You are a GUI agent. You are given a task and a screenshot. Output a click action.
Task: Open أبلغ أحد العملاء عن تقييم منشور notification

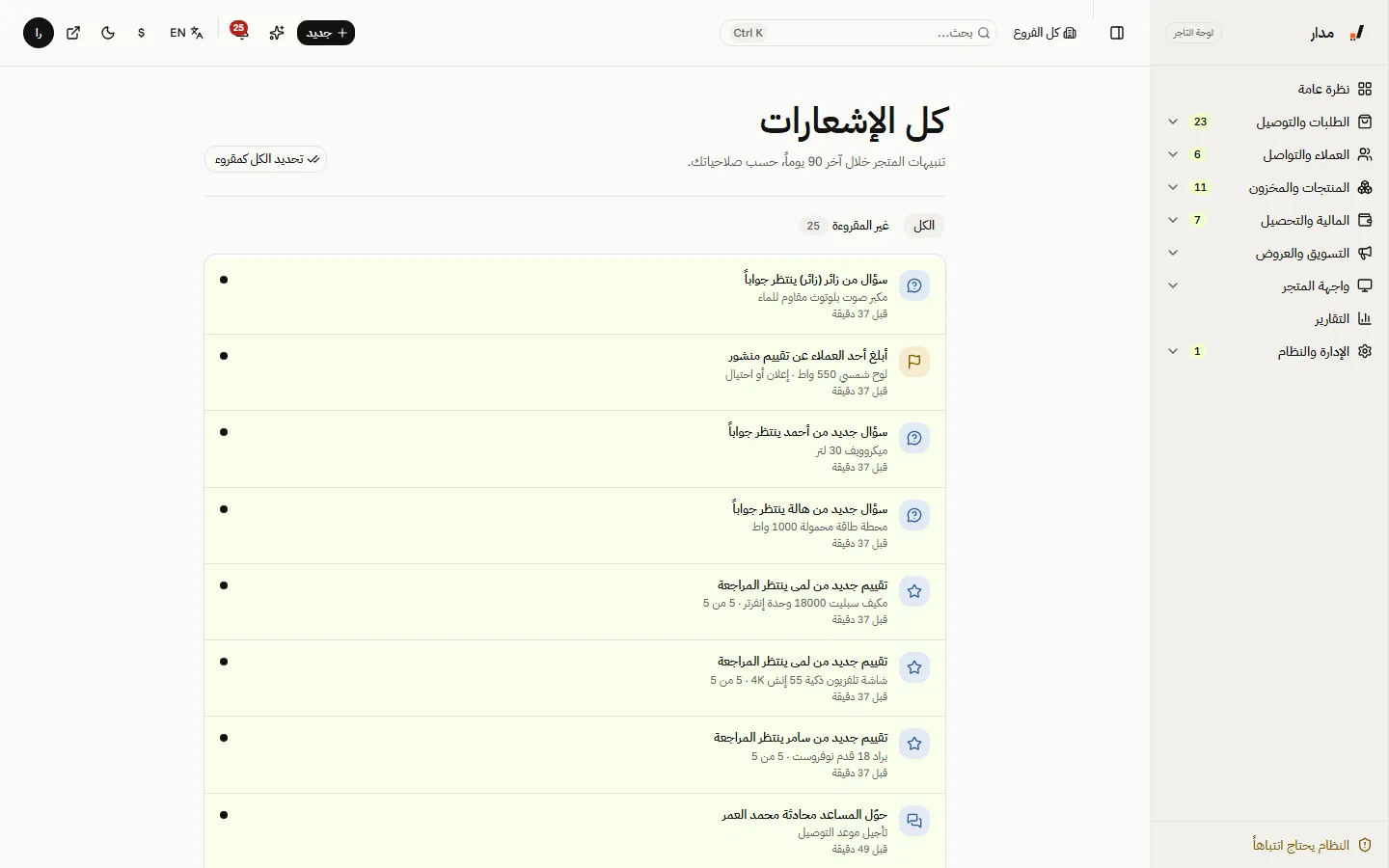[575, 372]
